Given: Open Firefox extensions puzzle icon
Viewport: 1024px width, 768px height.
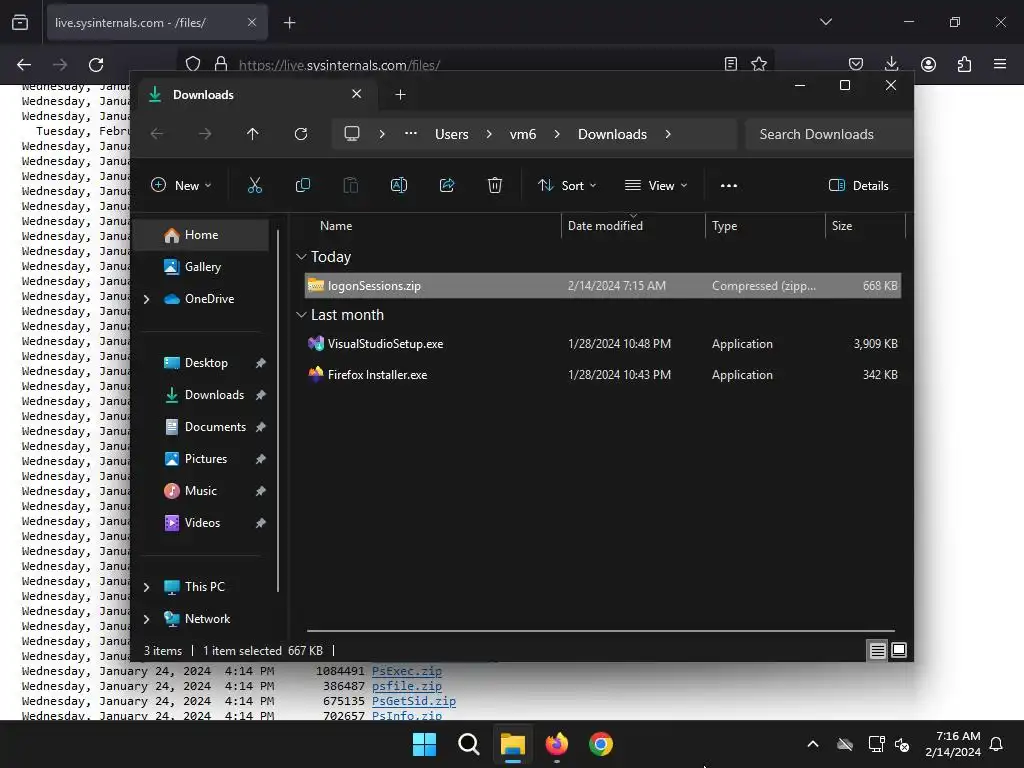Looking at the screenshot, I should pyautogui.click(x=965, y=64).
